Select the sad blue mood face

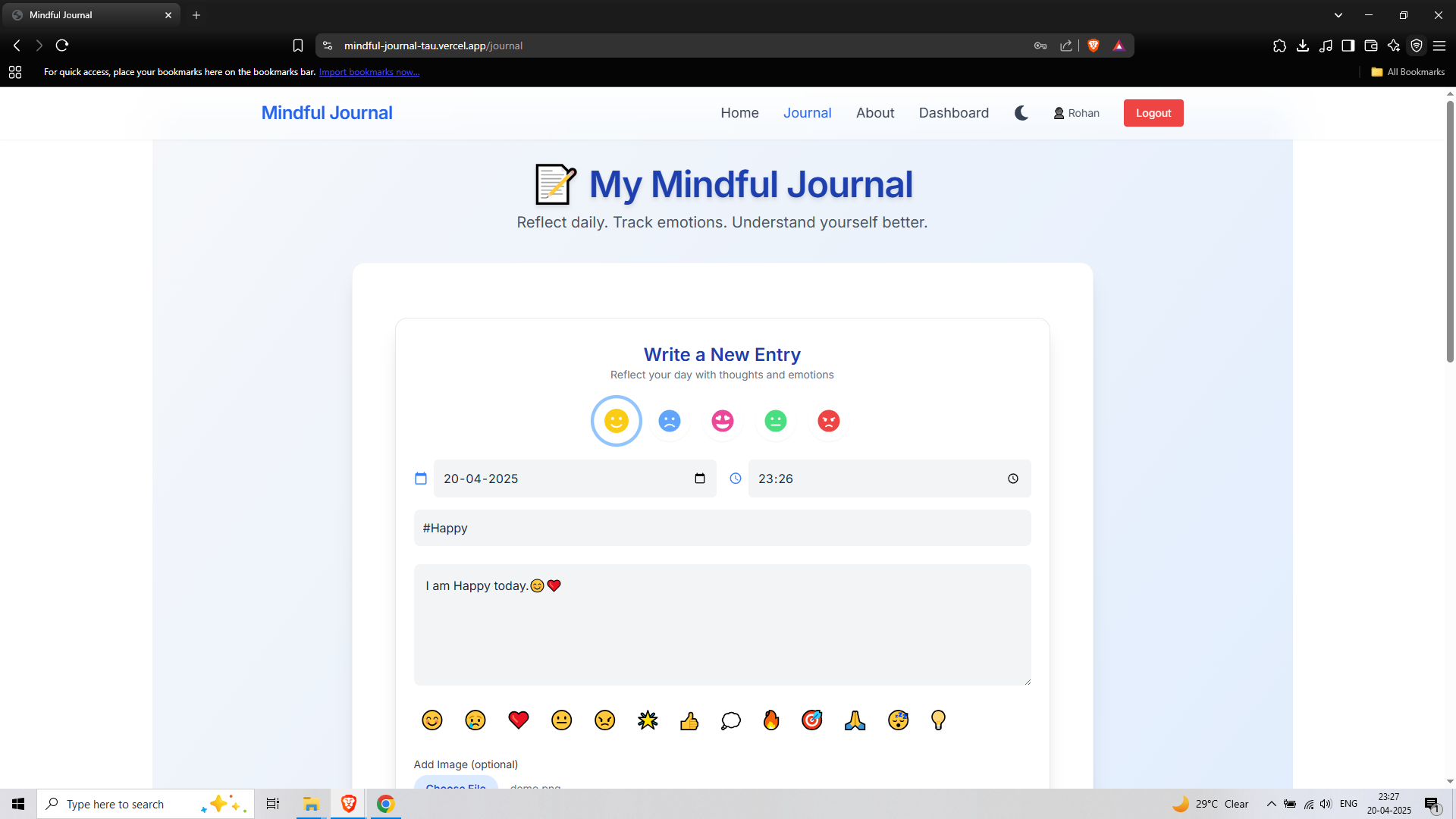point(670,421)
